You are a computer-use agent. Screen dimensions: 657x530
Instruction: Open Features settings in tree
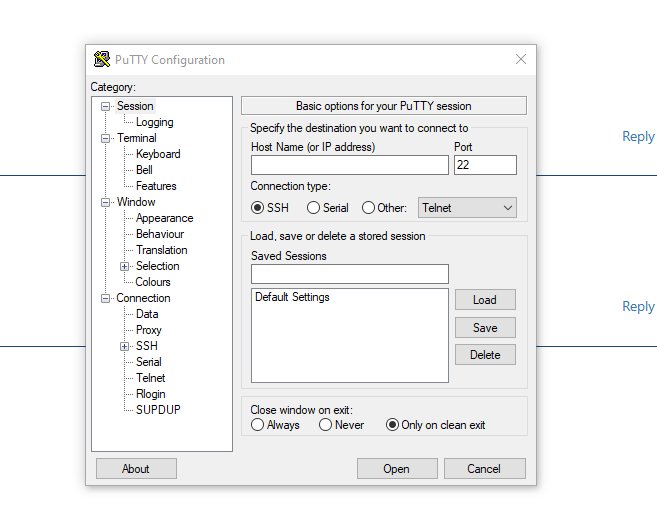tap(156, 186)
